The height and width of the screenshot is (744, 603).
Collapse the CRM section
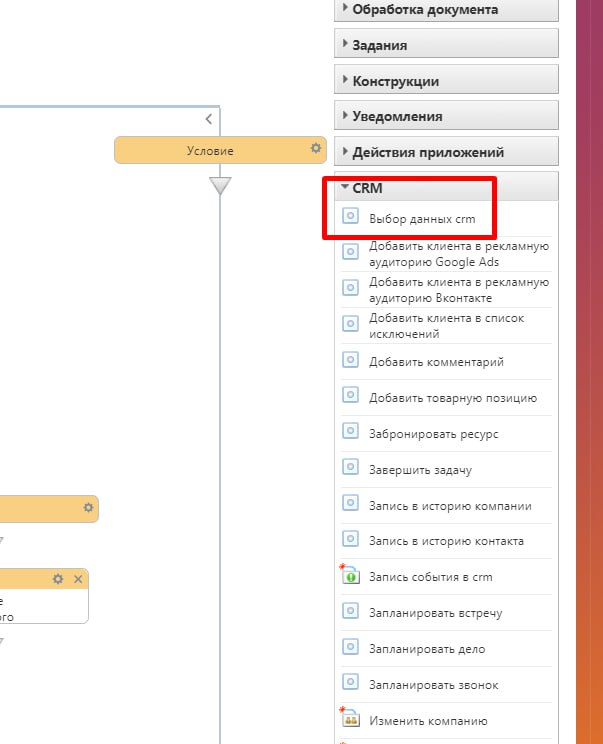click(446, 187)
